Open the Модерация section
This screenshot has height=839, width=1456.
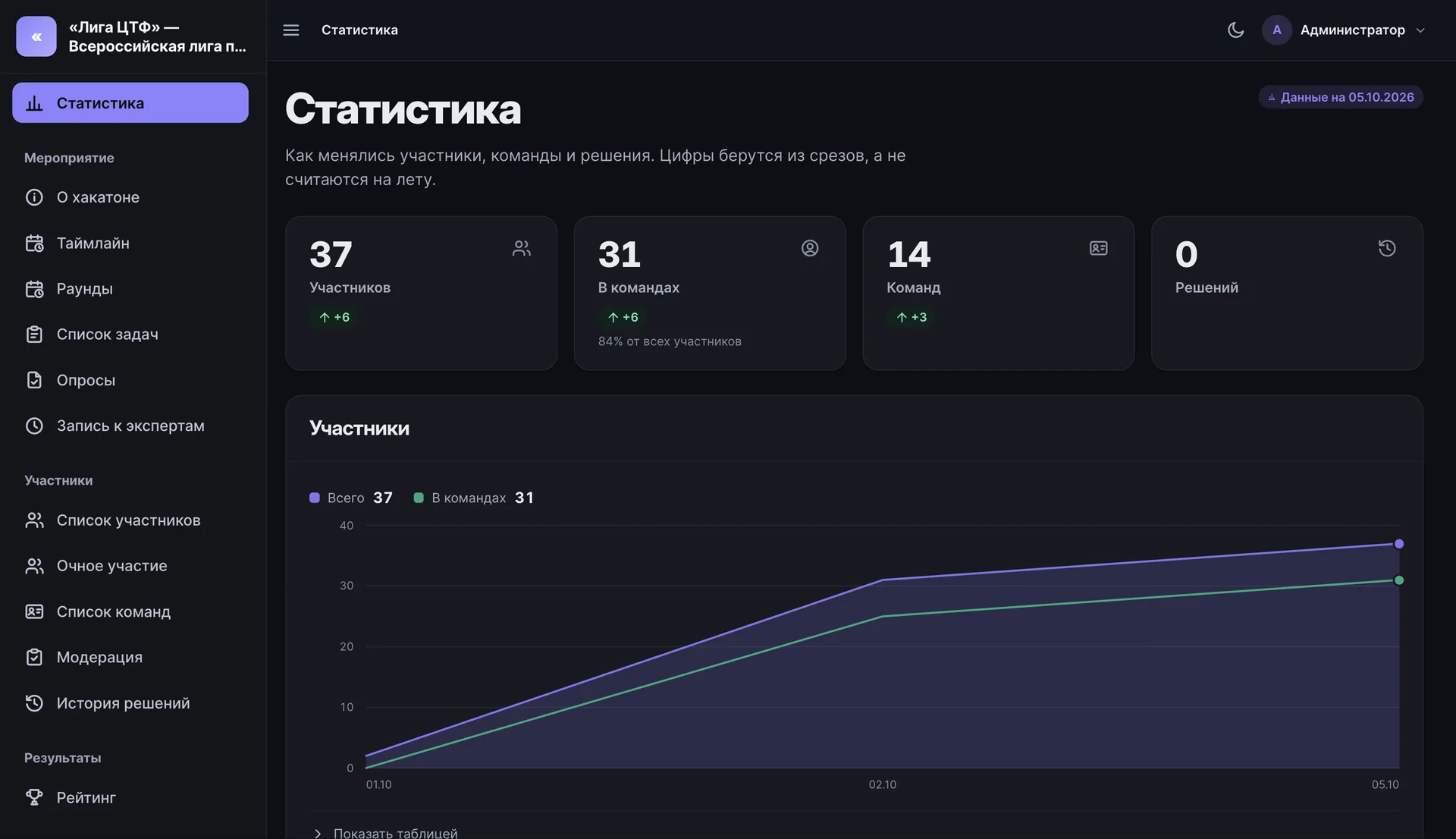[x=130, y=657]
